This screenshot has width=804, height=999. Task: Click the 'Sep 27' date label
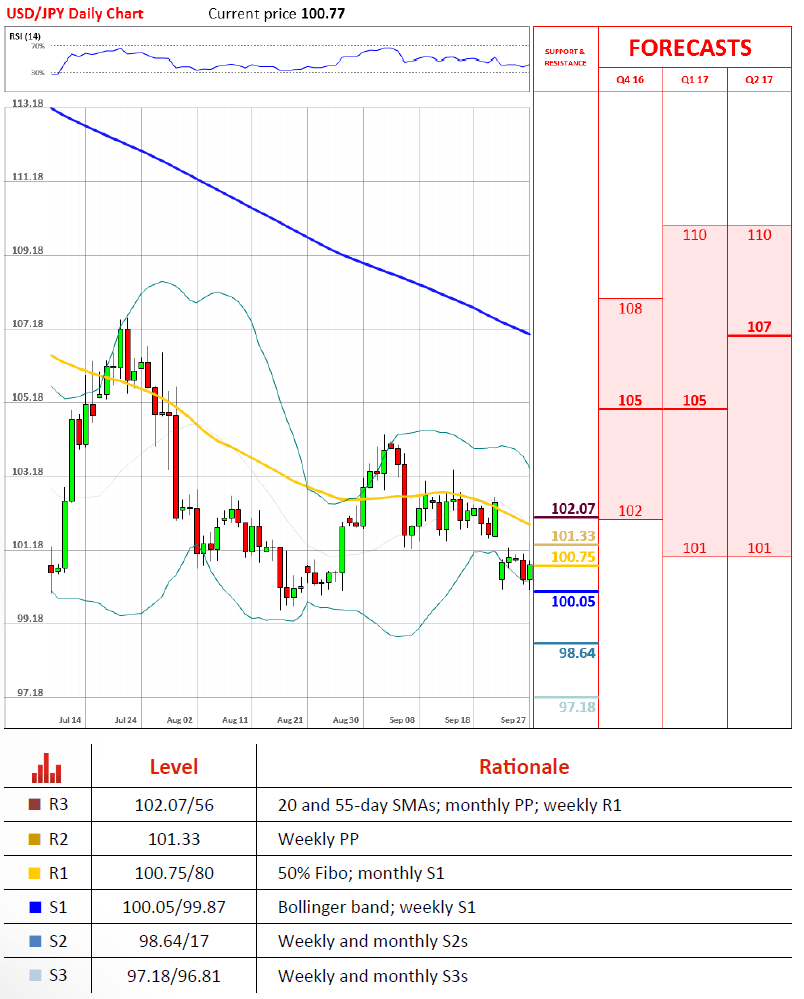[x=513, y=720]
